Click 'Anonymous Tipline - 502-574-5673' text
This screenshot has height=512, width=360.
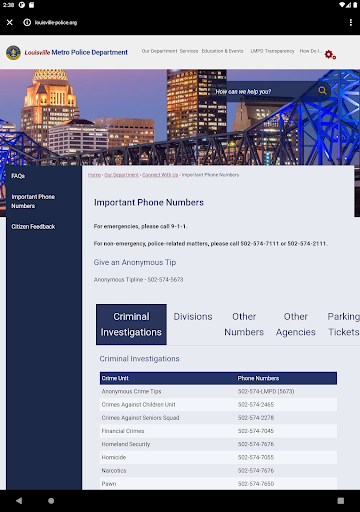coord(138,280)
